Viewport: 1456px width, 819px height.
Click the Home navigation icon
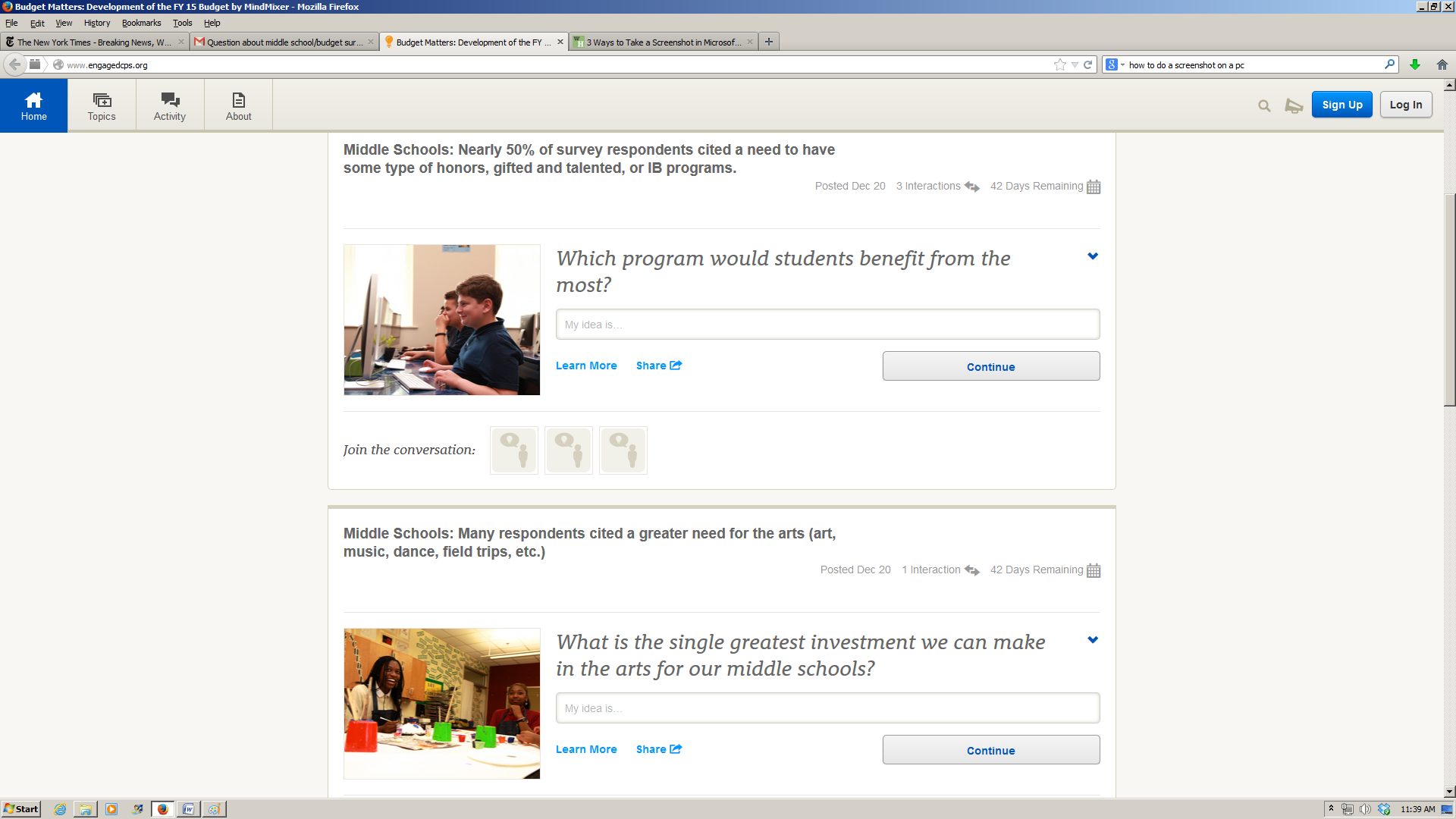pos(33,100)
